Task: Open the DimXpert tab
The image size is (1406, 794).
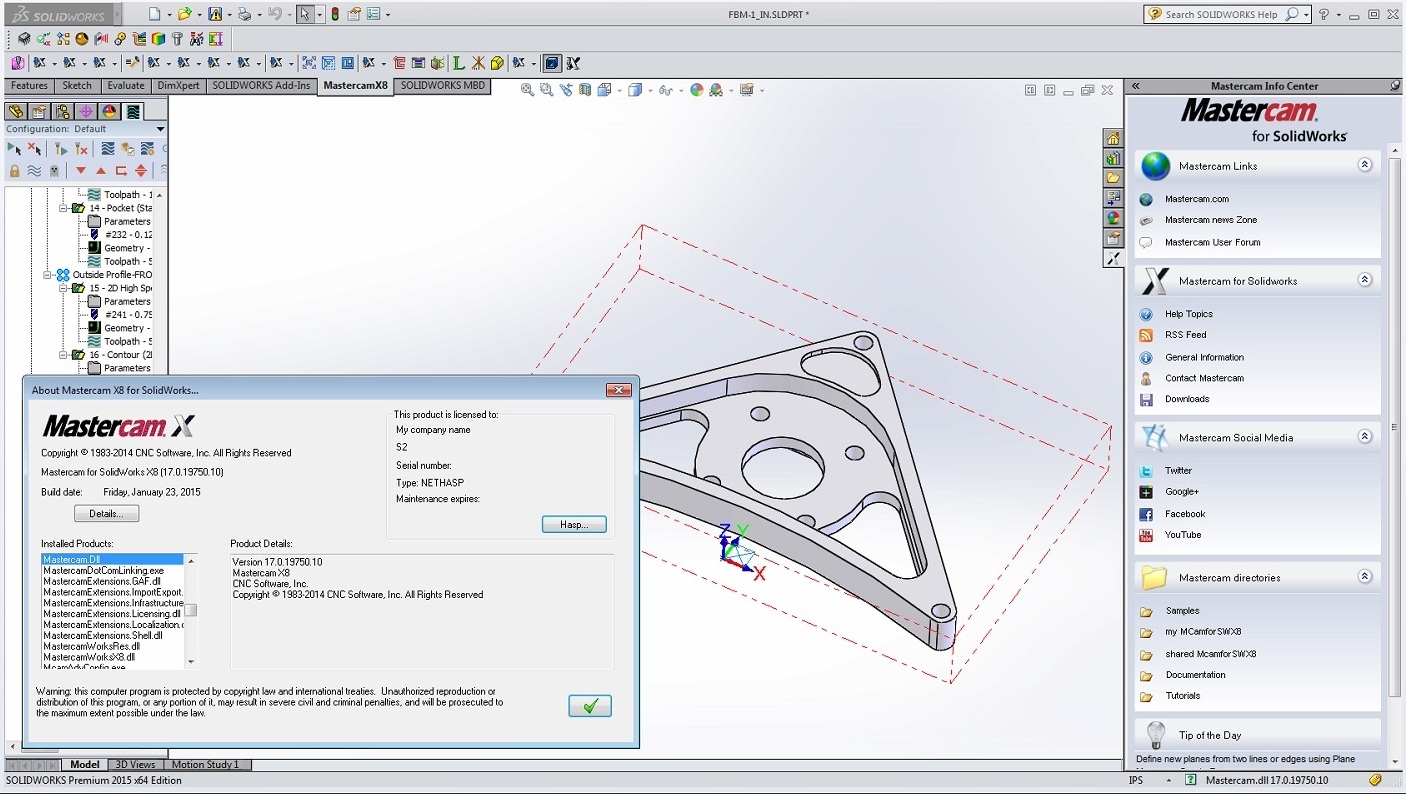Action: pyautogui.click(x=179, y=86)
